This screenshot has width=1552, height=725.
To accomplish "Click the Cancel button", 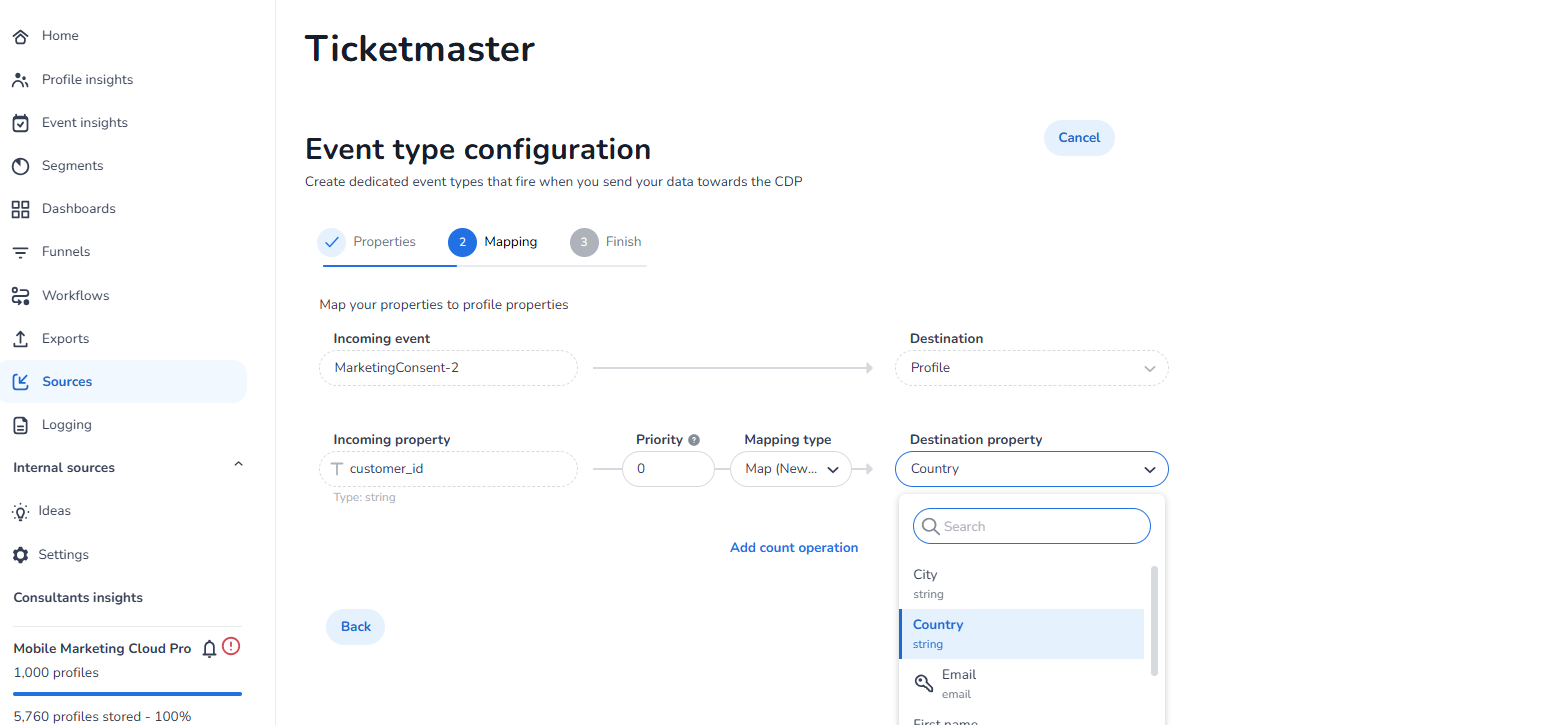I will pos(1079,138).
